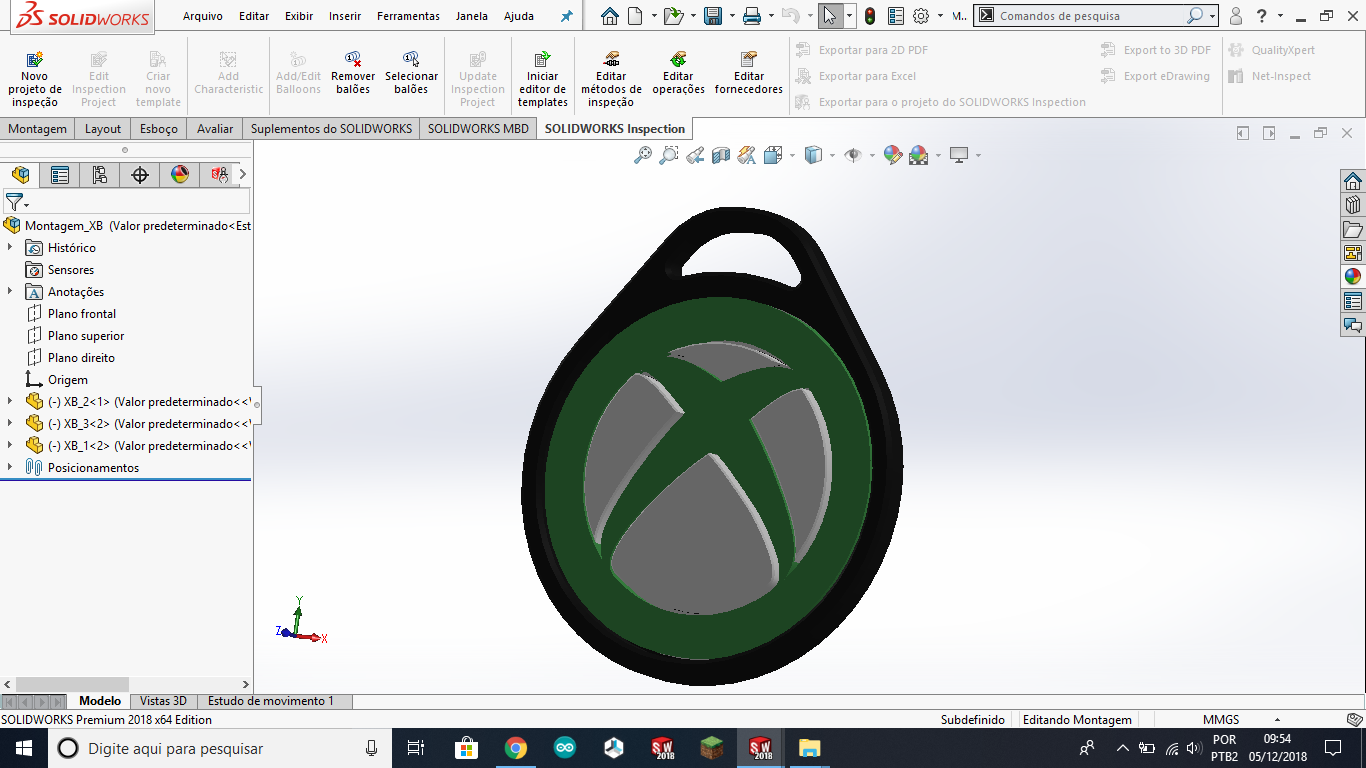Viewport: 1366px width, 768px height.
Task: Expand the XB_3<2> component node
Action: (x=10, y=423)
